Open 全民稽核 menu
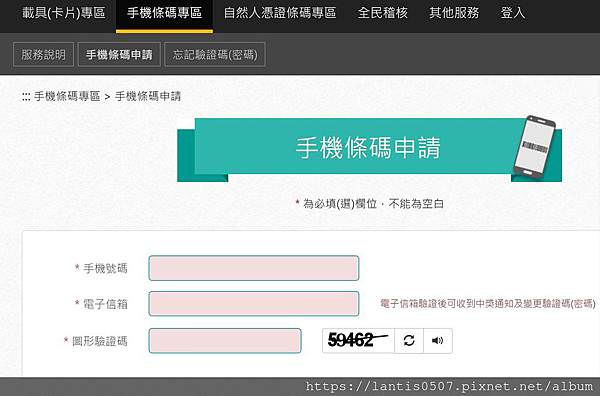Image resolution: width=600 pixels, height=396 pixels. pyautogui.click(x=383, y=13)
